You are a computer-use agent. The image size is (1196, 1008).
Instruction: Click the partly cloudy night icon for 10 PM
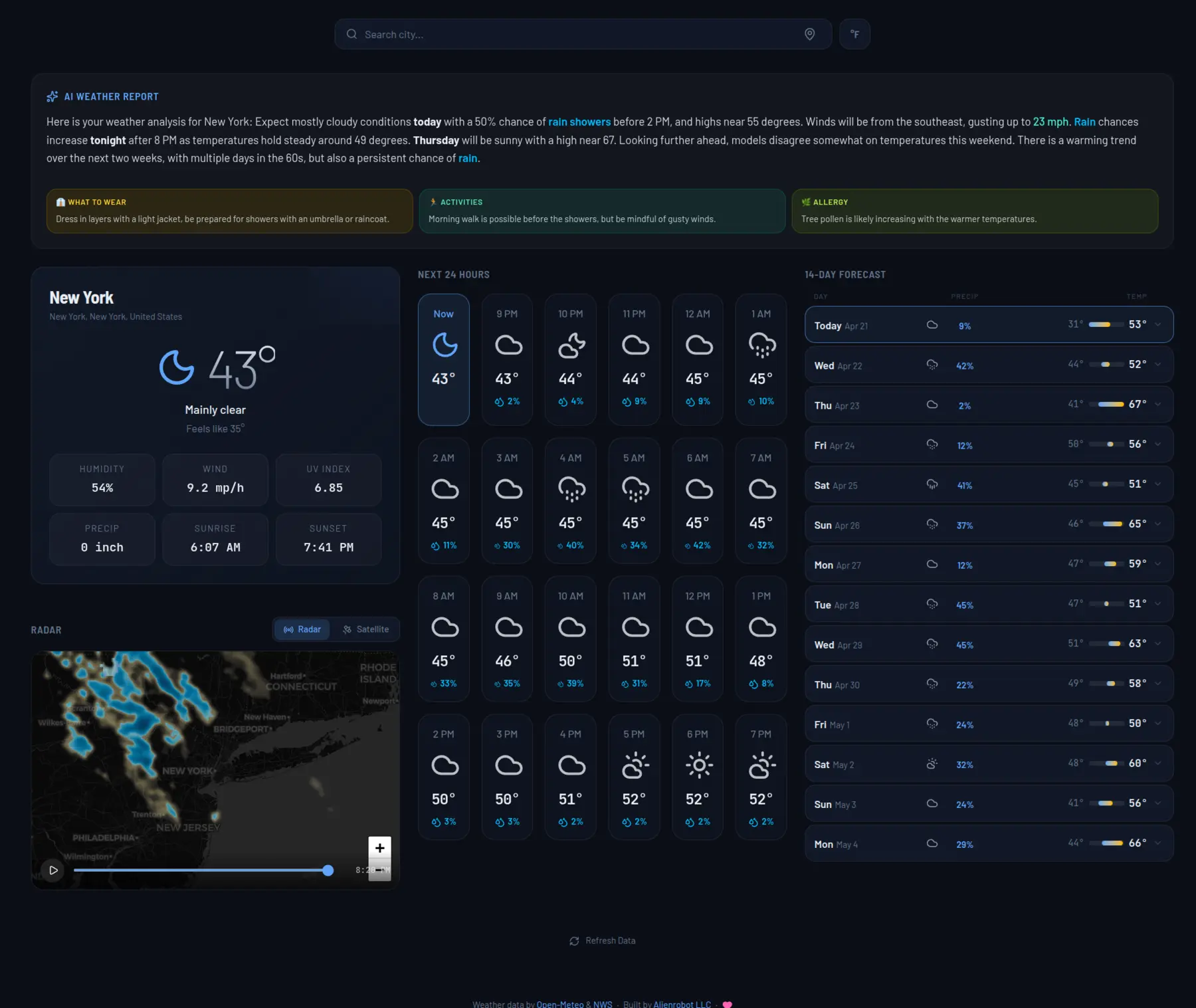coord(571,345)
